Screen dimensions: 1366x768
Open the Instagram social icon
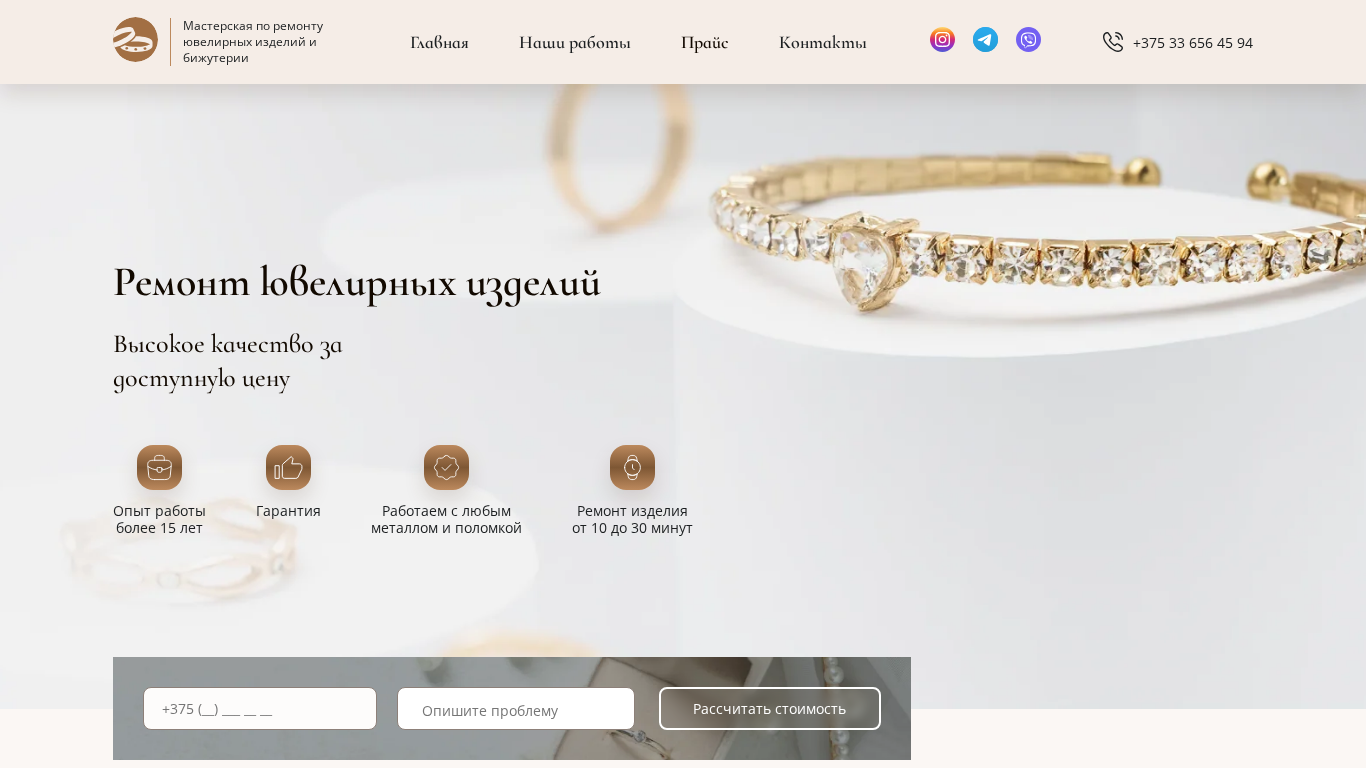pos(942,40)
